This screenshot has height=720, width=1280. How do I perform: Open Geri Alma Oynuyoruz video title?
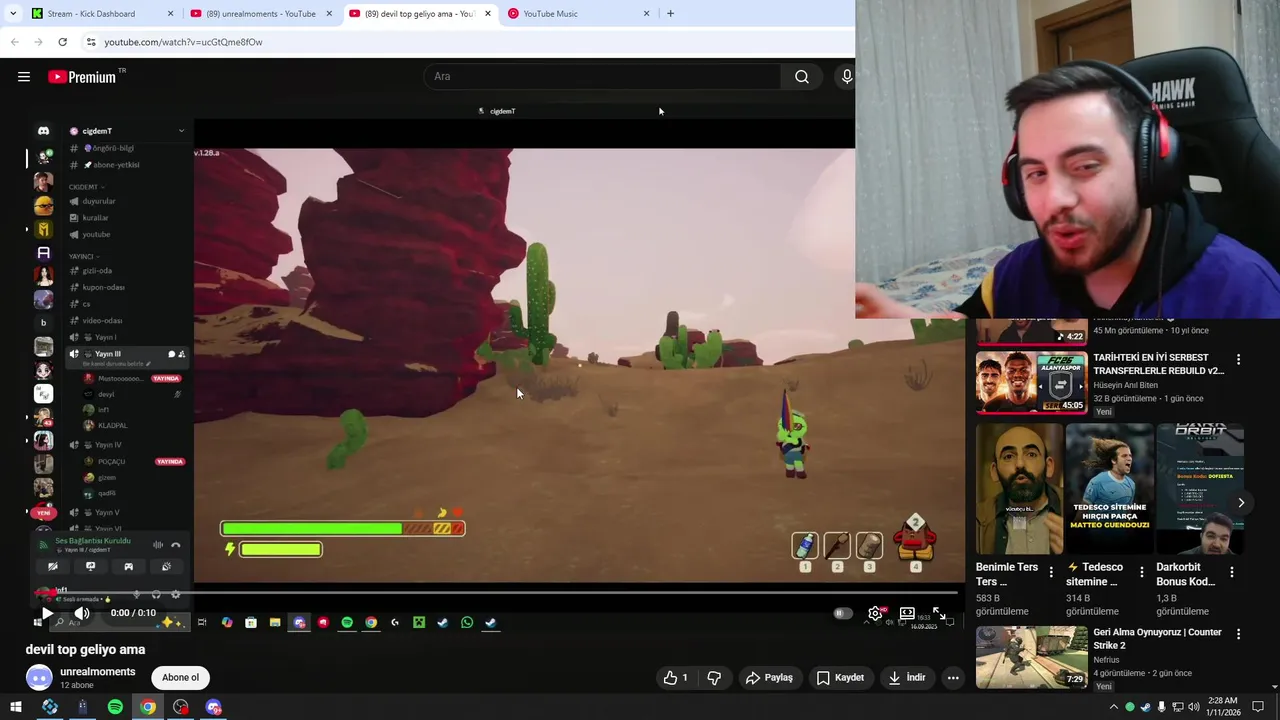1157,639
